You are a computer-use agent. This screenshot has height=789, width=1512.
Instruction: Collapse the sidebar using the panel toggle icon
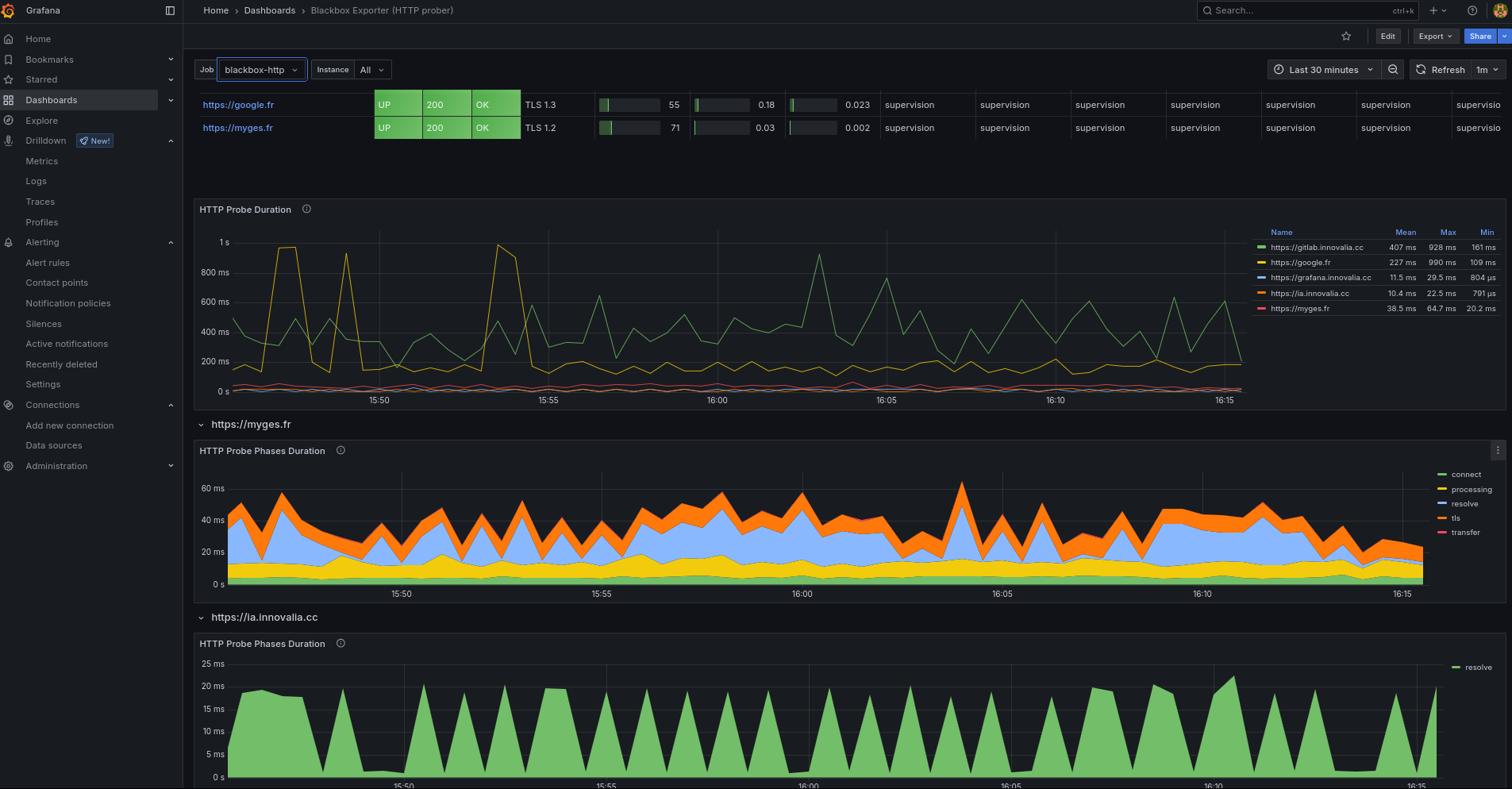click(170, 10)
